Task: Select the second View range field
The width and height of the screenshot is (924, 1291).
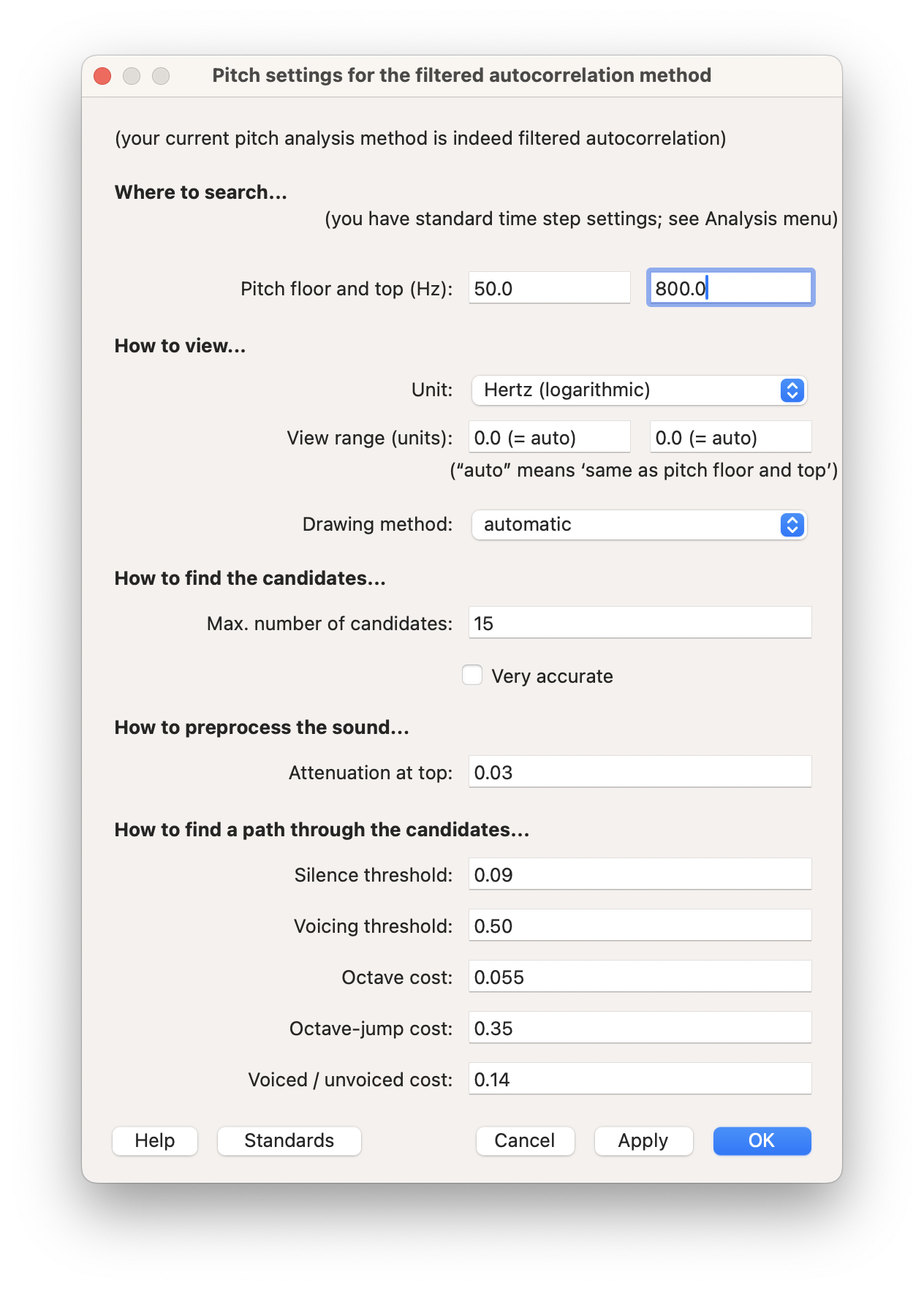Action: 731,437
